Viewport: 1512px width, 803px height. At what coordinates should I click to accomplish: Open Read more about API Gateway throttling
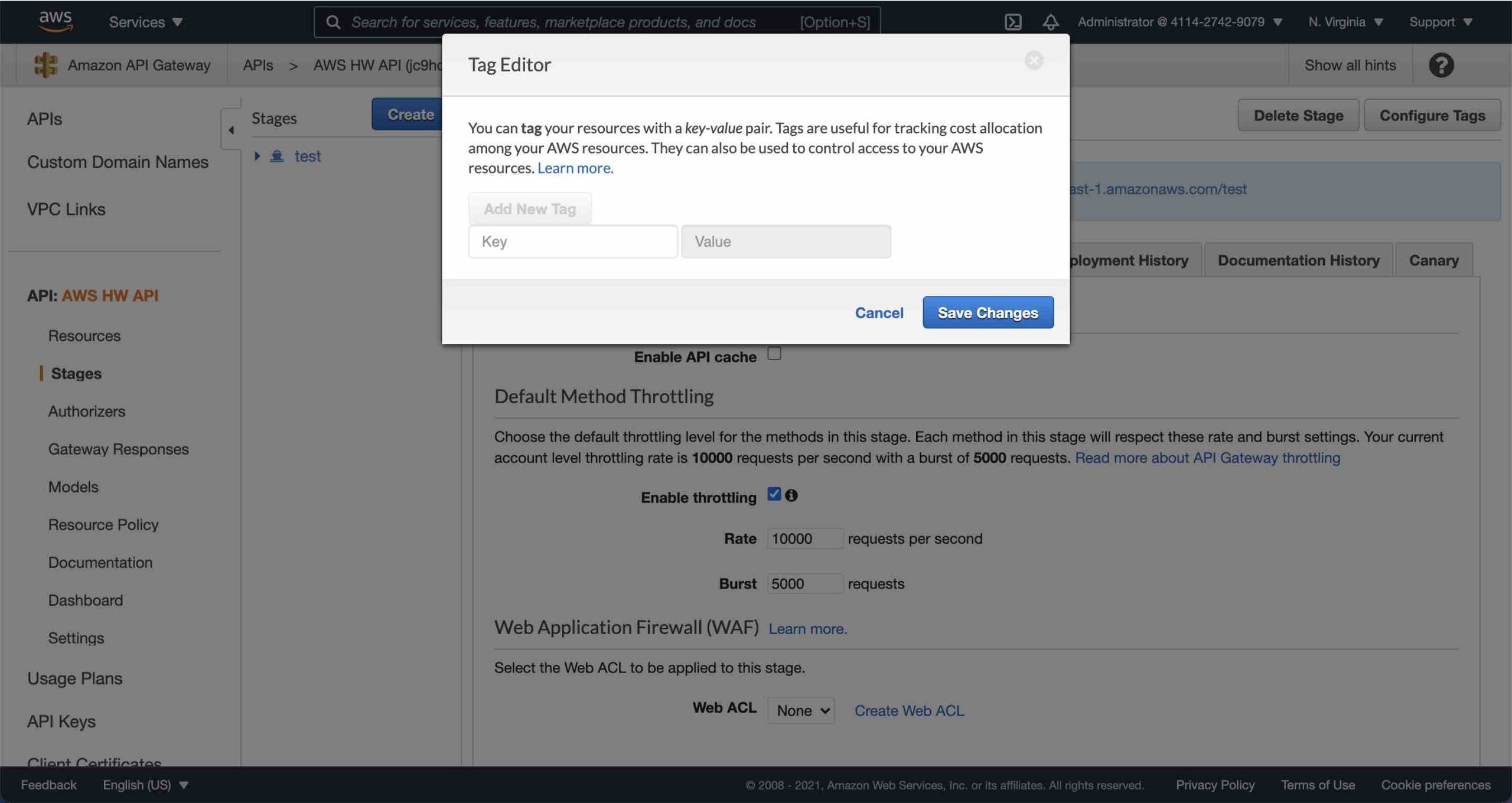tap(1207, 458)
